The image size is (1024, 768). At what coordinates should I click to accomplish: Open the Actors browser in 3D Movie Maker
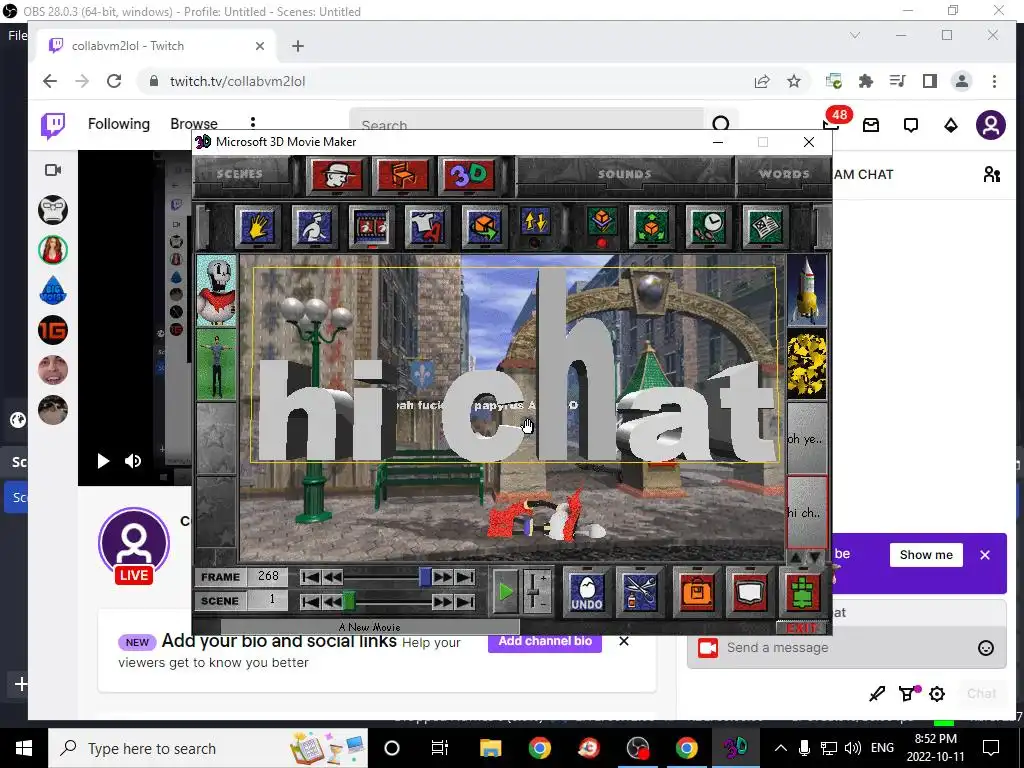click(x=336, y=175)
